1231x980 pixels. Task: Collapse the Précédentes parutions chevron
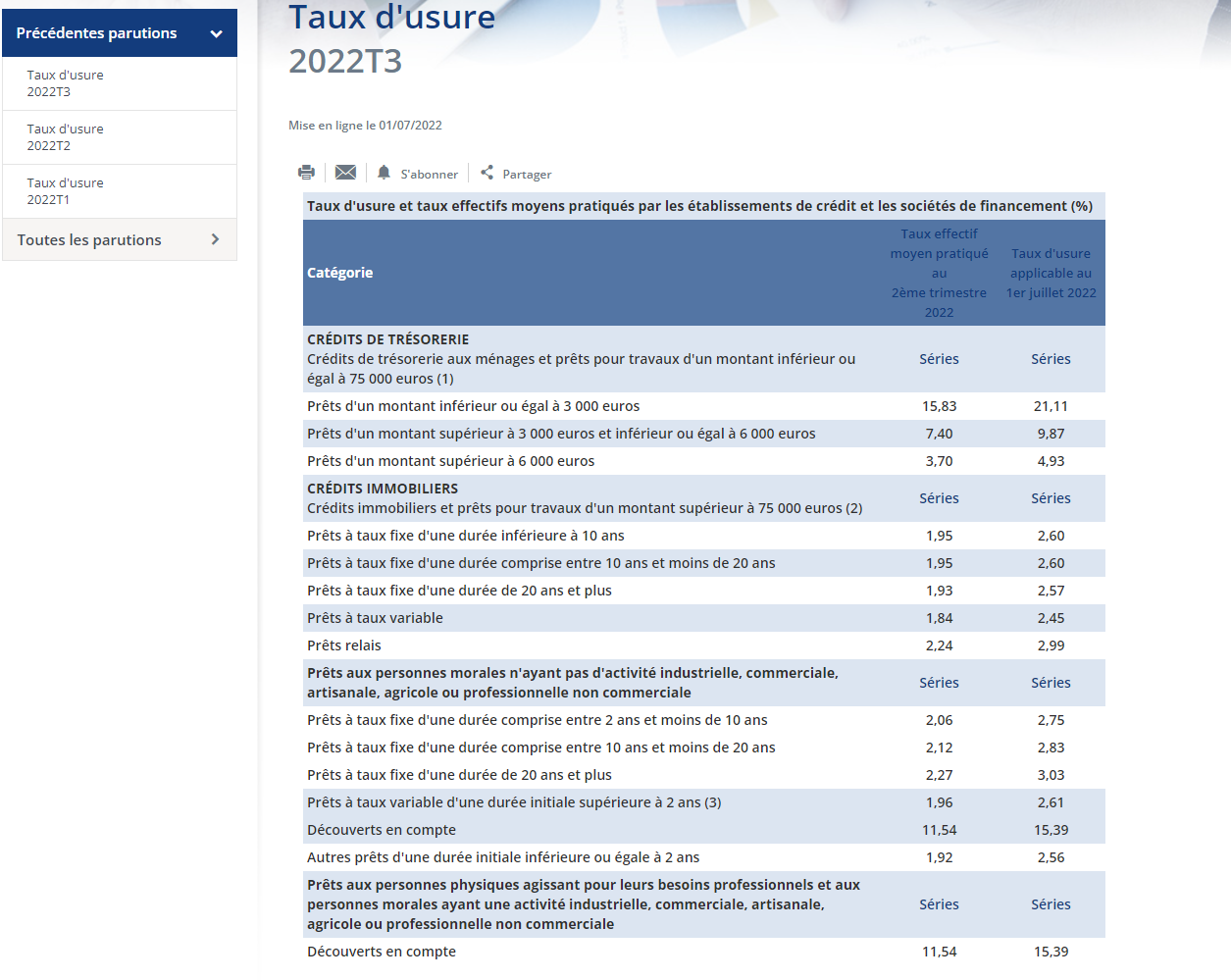click(x=216, y=34)
